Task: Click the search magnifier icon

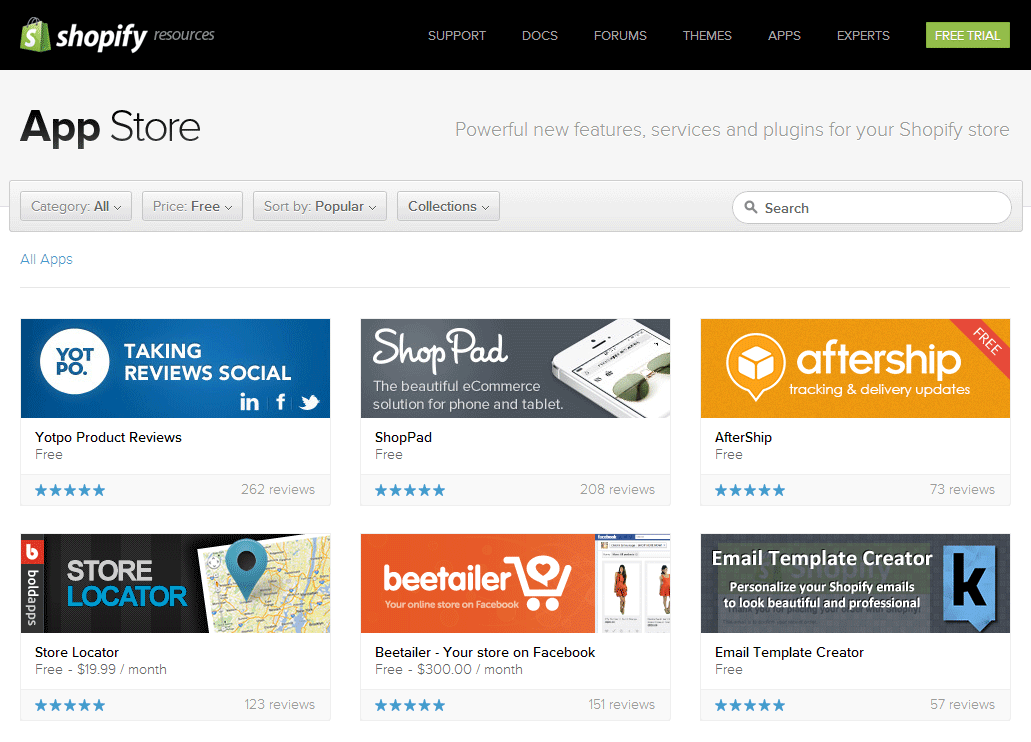Action: click(x=751, y=207)
